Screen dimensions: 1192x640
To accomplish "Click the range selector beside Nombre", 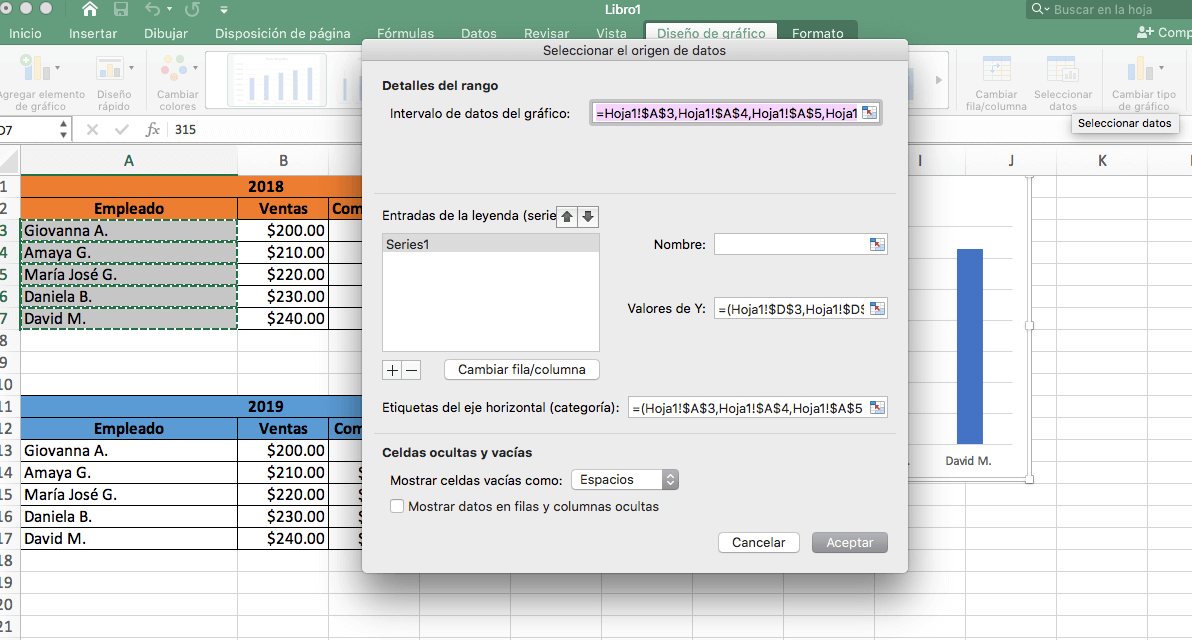I will (x=877, y=243).
